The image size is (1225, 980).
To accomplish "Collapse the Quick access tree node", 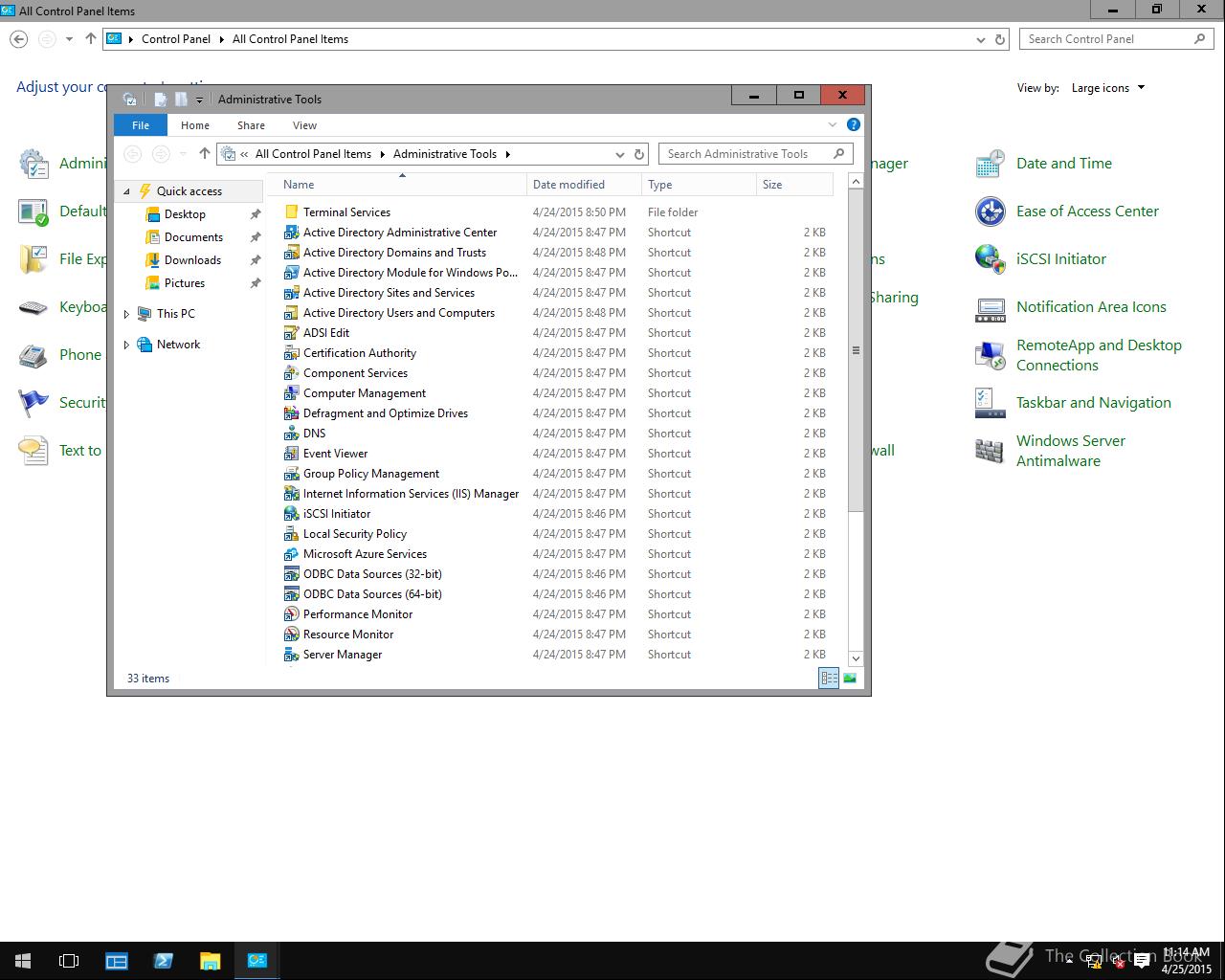I will tap(126, 191).
